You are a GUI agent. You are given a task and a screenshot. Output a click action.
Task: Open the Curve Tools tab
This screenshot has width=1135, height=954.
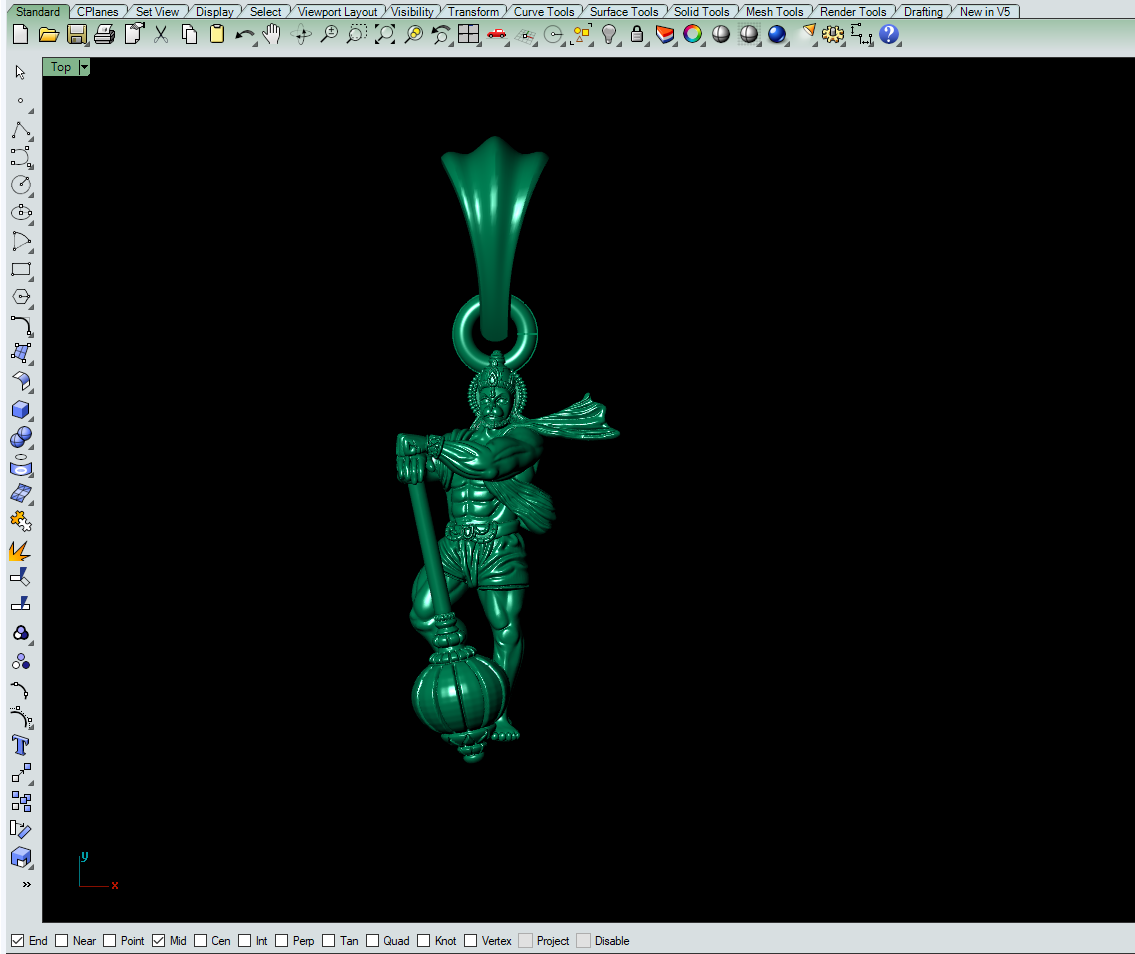point(544,12)
